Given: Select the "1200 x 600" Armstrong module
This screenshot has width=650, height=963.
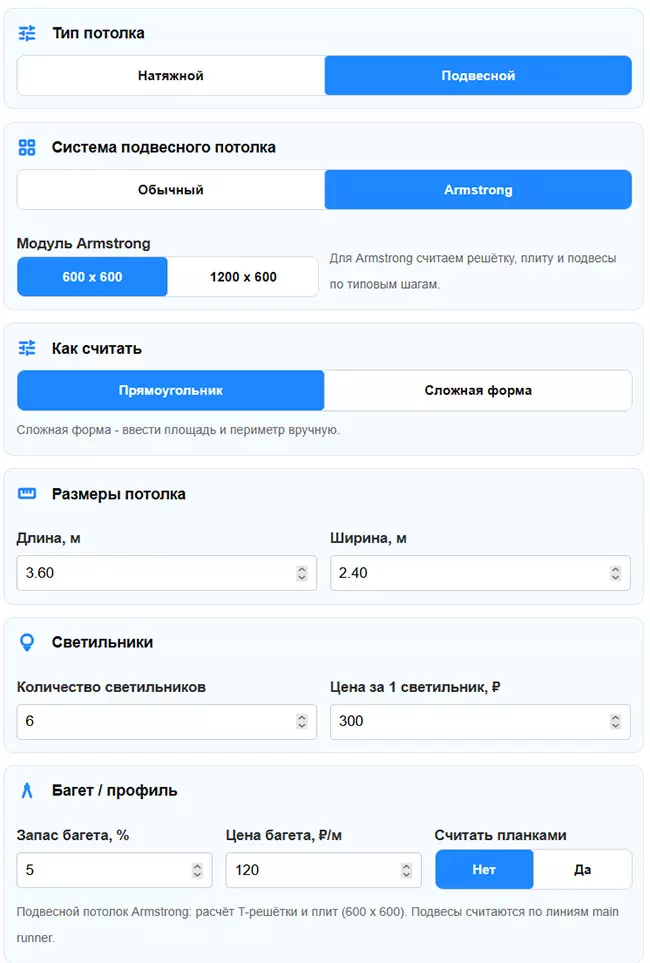Looking at the screenshot, I should [x=242, y=276].
